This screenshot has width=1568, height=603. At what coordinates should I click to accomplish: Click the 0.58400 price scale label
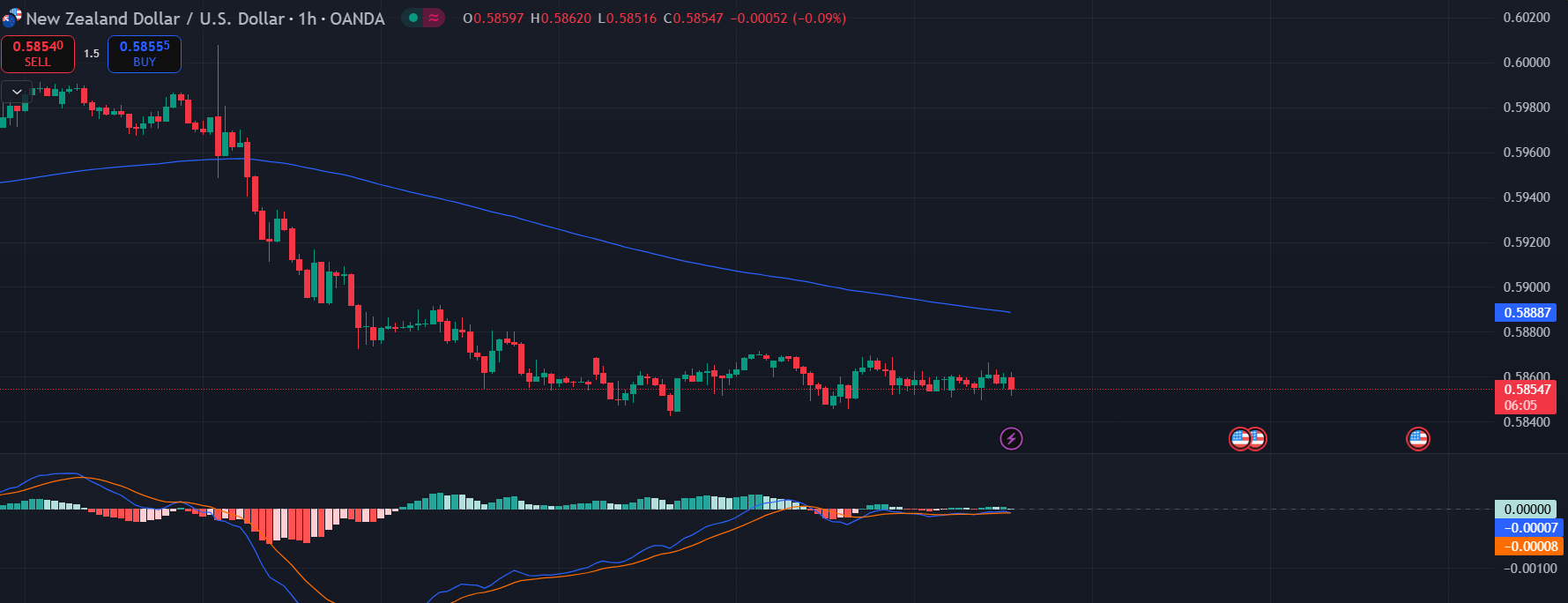pyautogui.click(x=1527, y=422)
